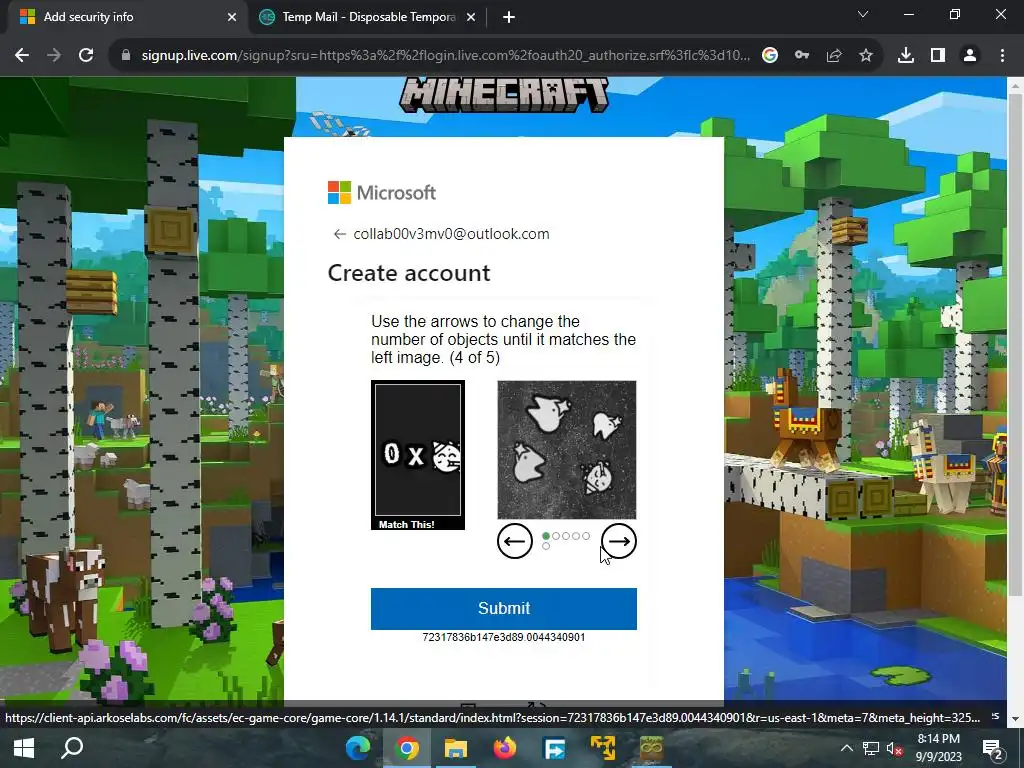The height and width of the screenshot is (768, 1024).
Task: Close the Add security info tab
Action: (232, 17)
